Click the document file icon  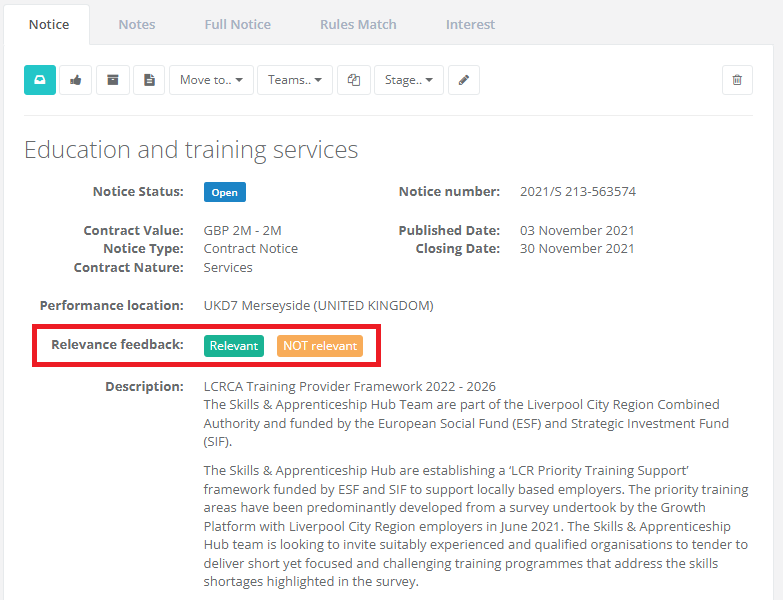click(149, 80)
